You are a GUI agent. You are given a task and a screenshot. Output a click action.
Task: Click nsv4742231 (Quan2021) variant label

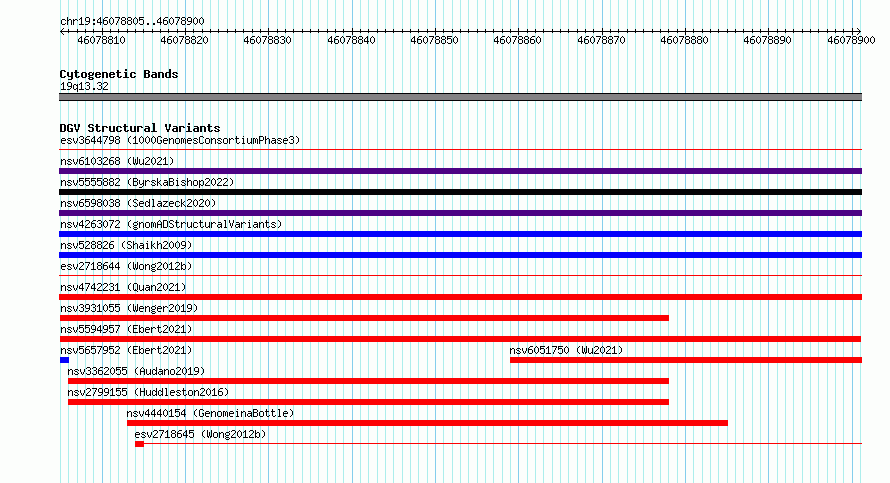coord(123,287)
